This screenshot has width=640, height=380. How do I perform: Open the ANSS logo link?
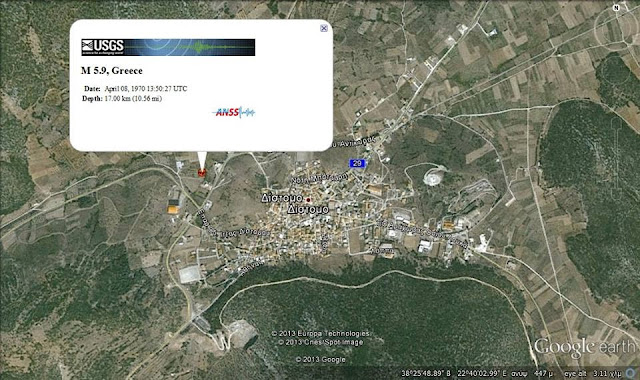tap(233, 112)
